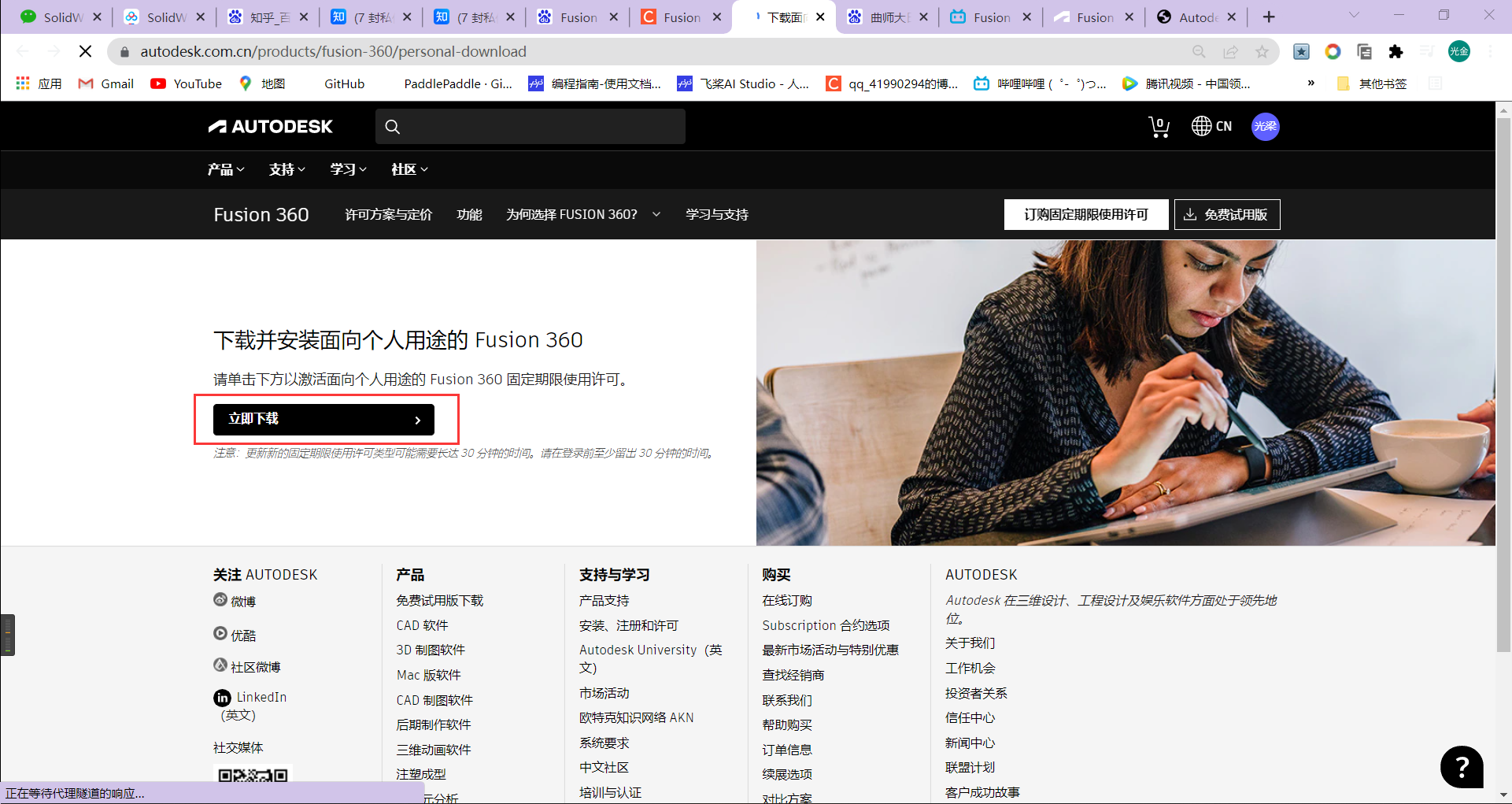Click the YouTube bookmark icon
Image resolution: width=1512 pixels, height=804 pixels.
click(x=159, y=83)
